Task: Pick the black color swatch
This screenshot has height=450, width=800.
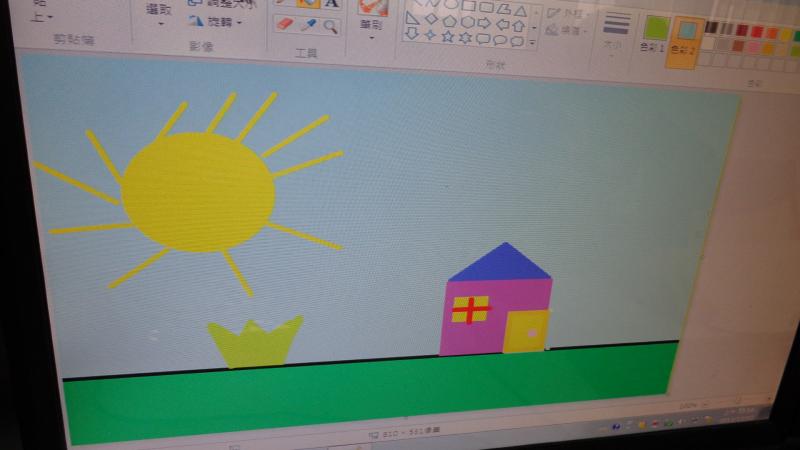Action: click(x=712, y=27)
